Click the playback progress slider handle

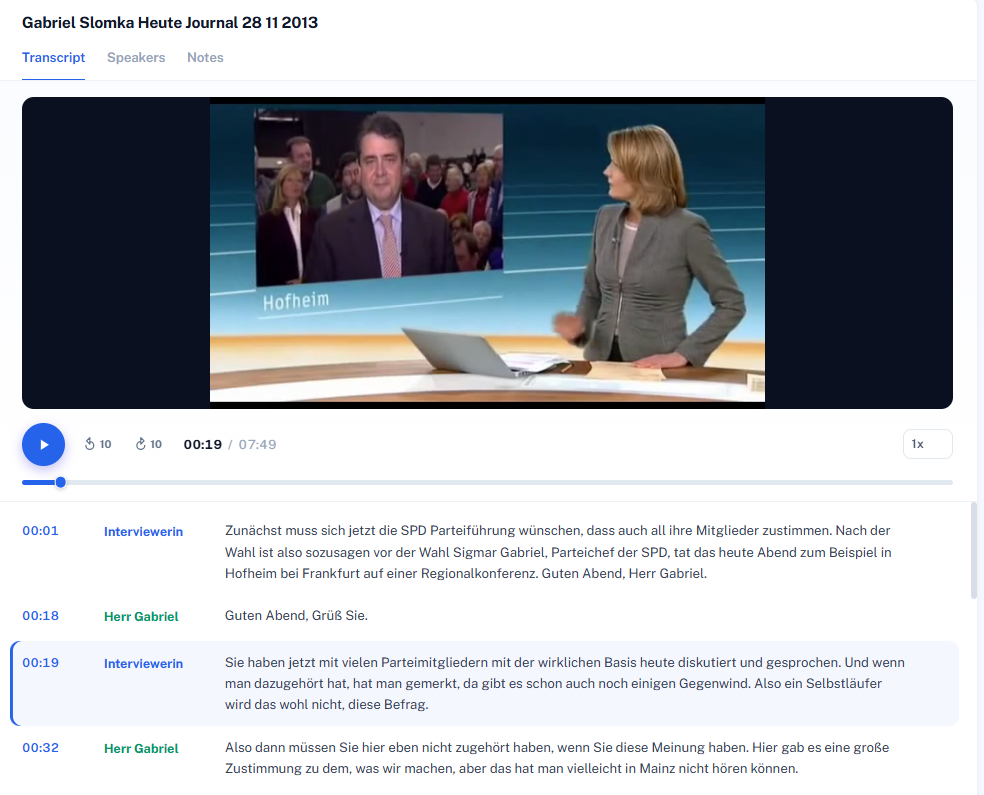click(x=60, y=483)
